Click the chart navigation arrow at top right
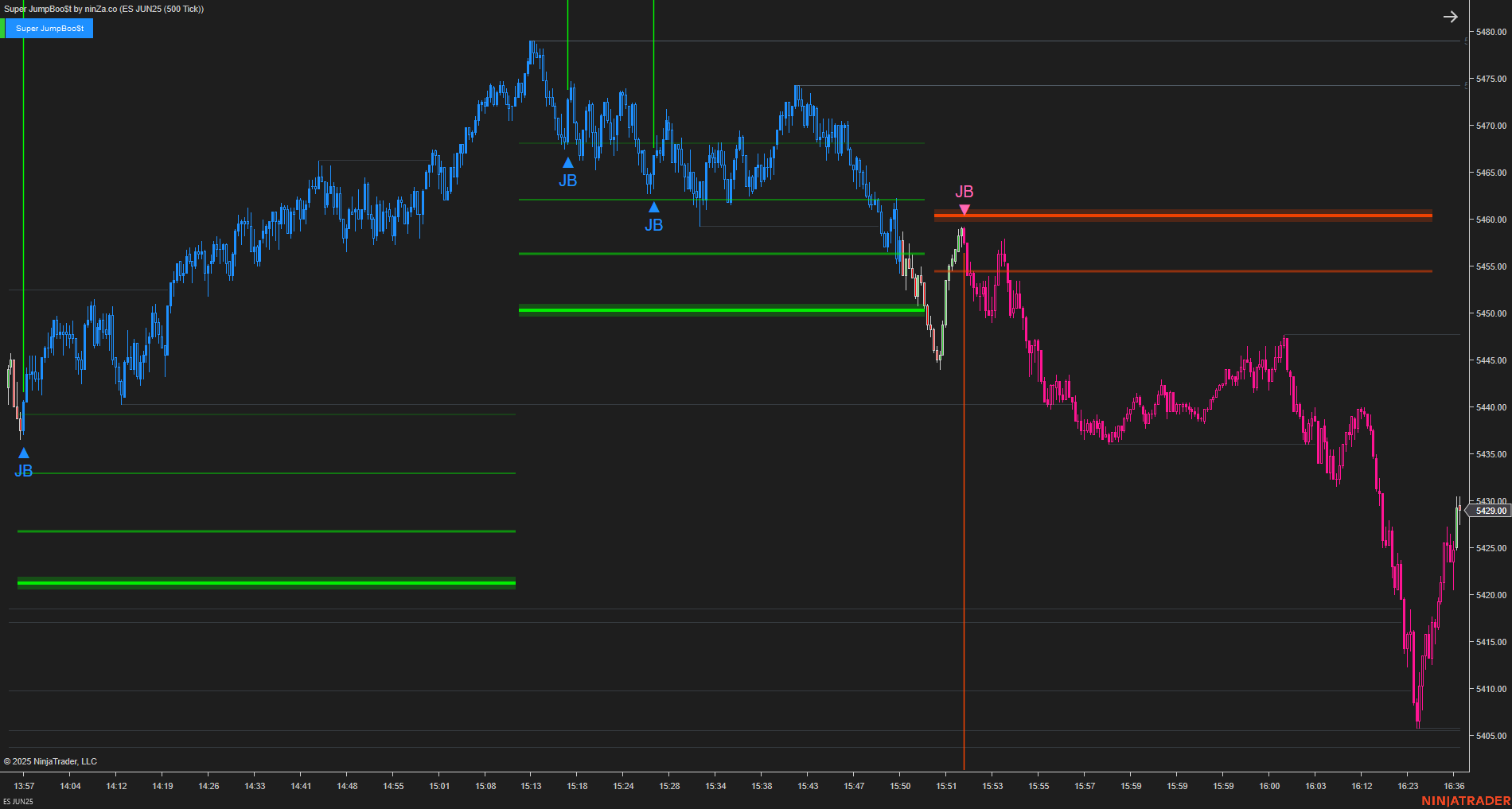The image size is (1512, 809). click(1450, 16)
